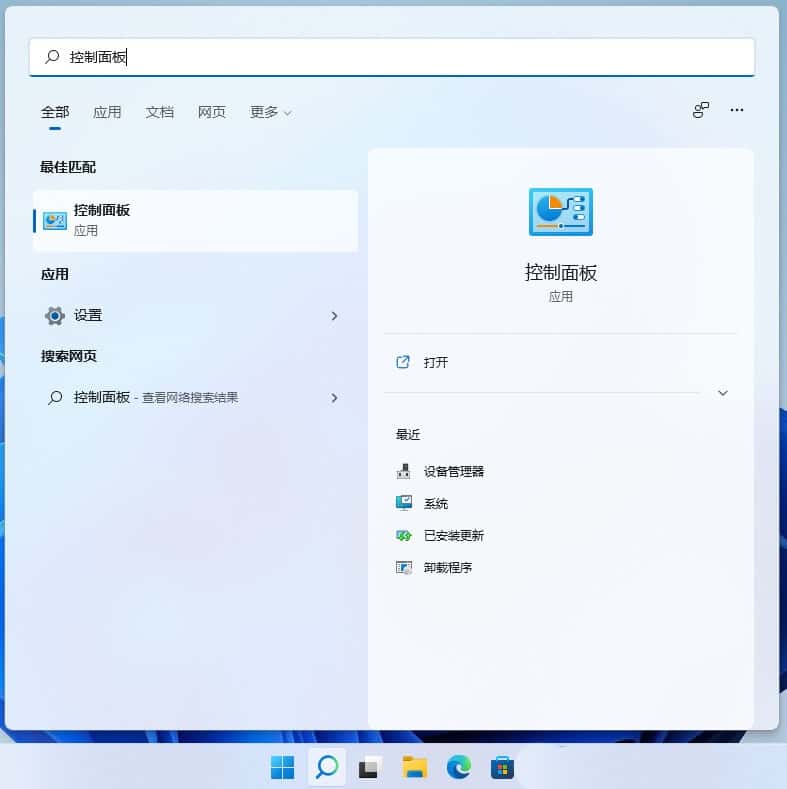Open the Device Manager recent item
Screen dimensions: 787x789
(x=453, y=471)
